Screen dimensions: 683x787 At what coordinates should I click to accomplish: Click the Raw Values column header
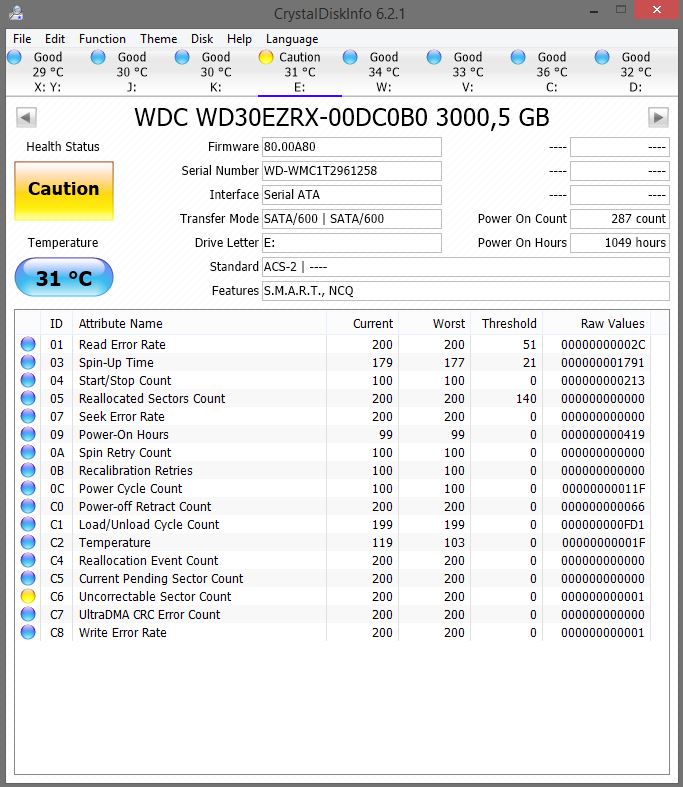coord(596,323)
